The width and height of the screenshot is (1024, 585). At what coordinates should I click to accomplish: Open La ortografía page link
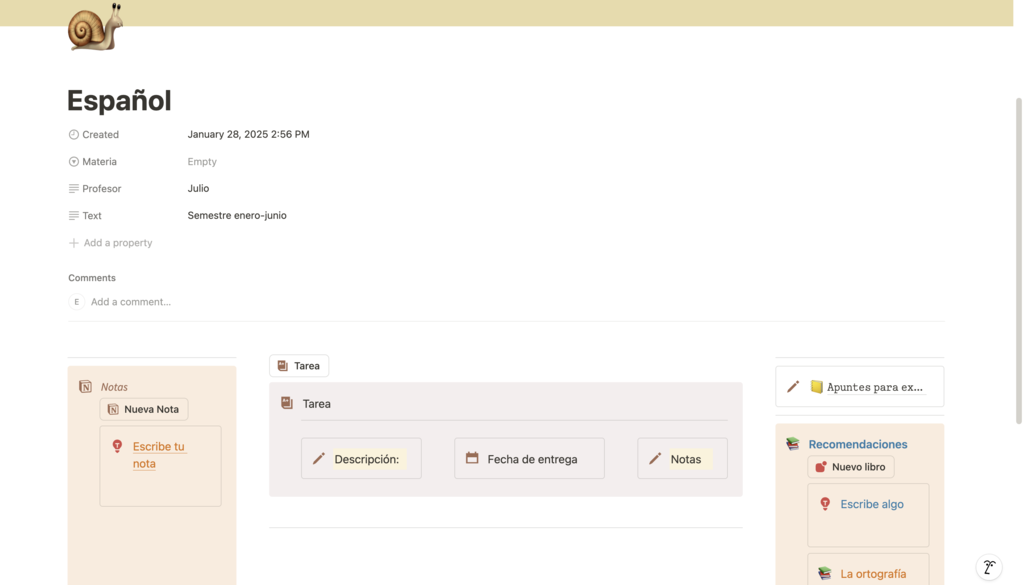click(x=873, y=574)
